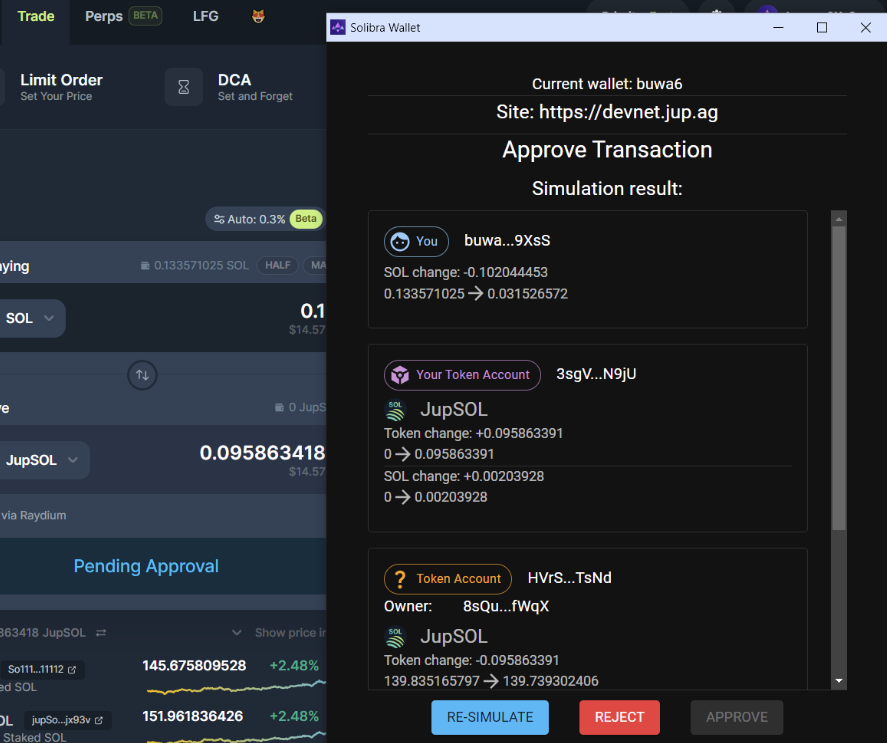The height and width of the screenshot is (743, 887).
Task: Click the You badge face icon
Action: coord(400,242)
